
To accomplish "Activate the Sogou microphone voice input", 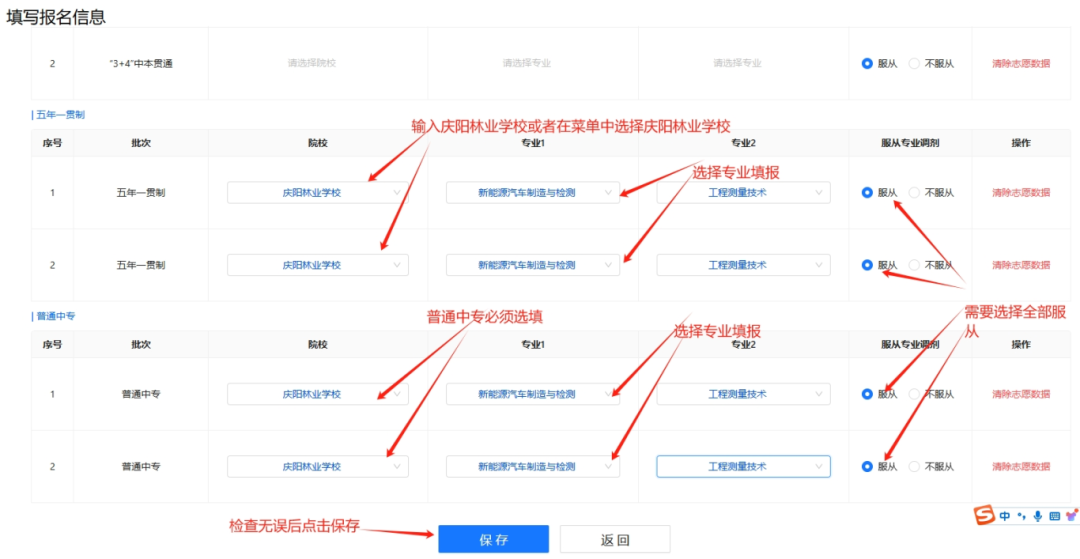I will (1038, 516).
